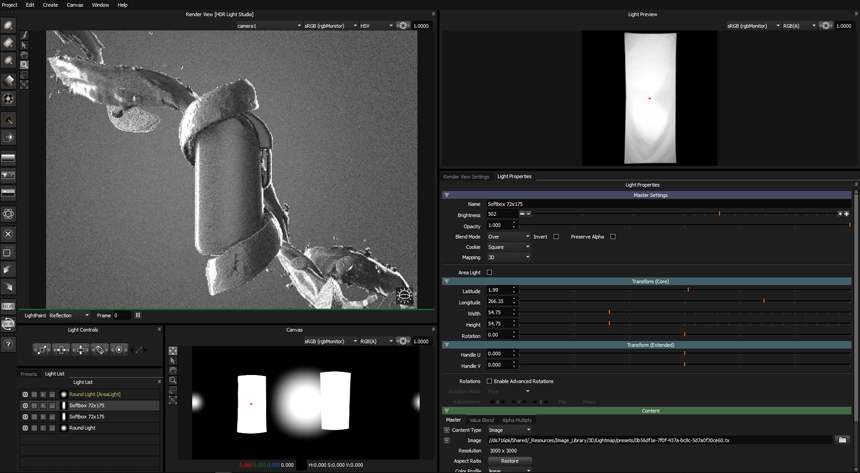Enable the Invert checkbox

[556, 236]
